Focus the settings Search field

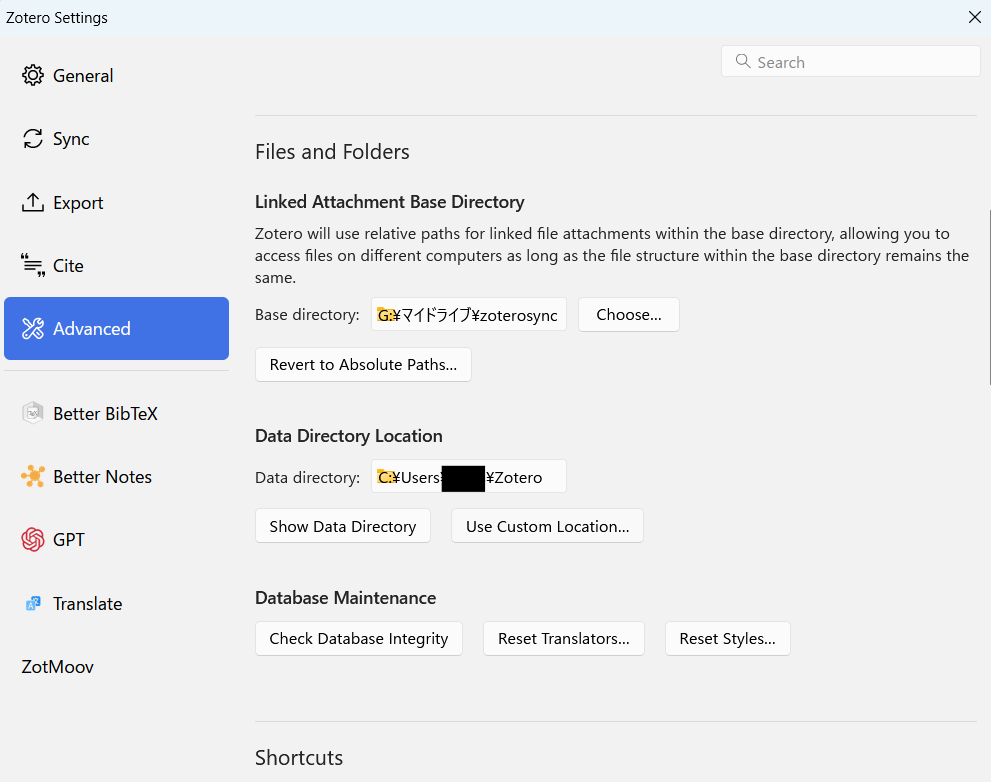click(851, 61)
